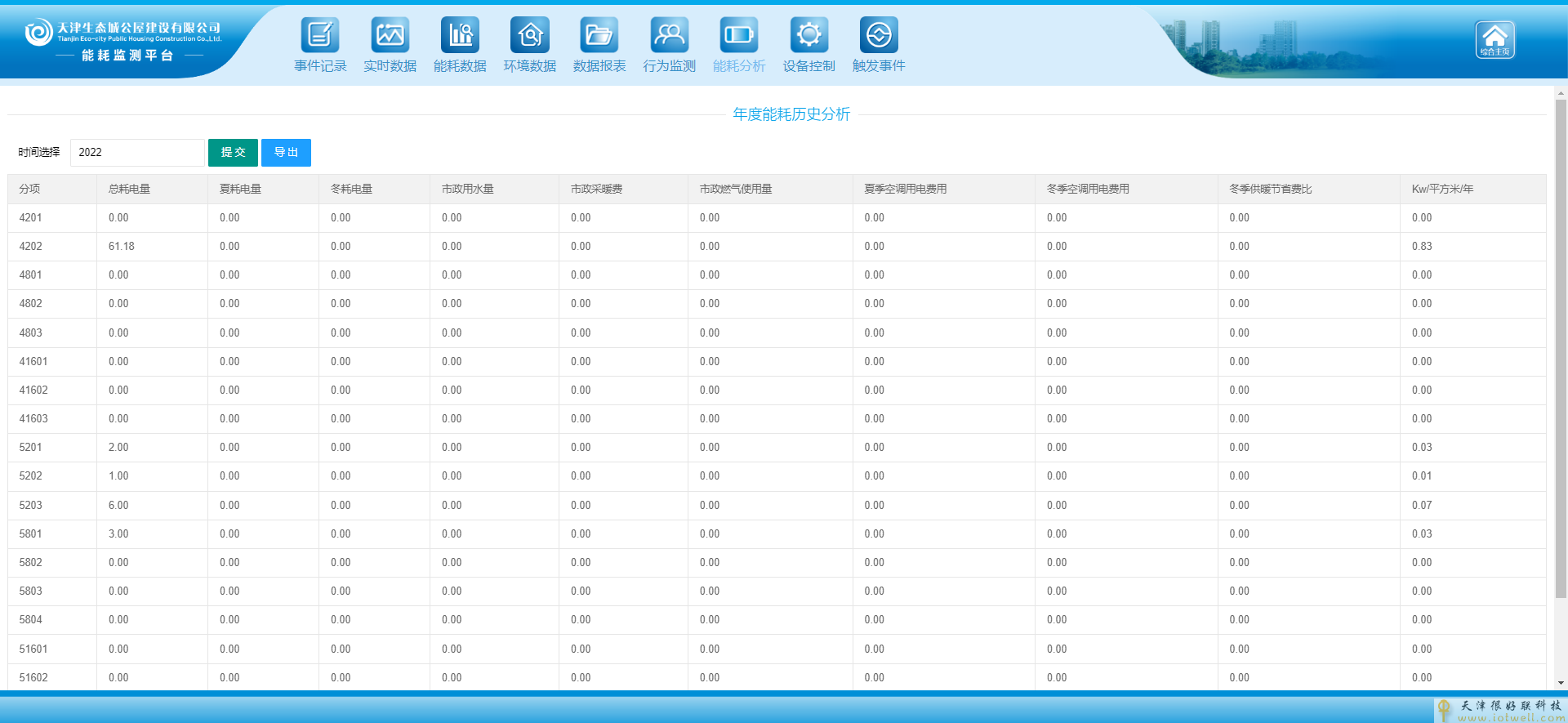
Task: Click the home icon at top right
Action: coord(1494,39)
